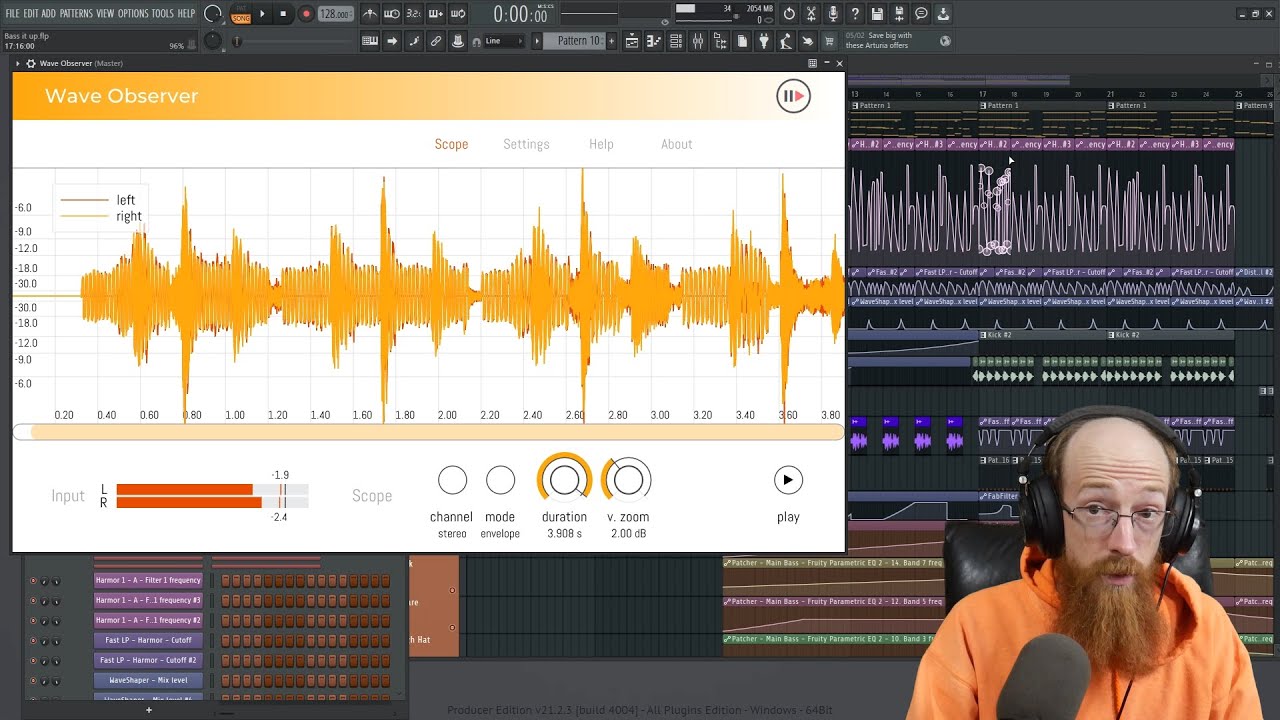
Task: Open the EDIT menu
Action: [30, 14]
